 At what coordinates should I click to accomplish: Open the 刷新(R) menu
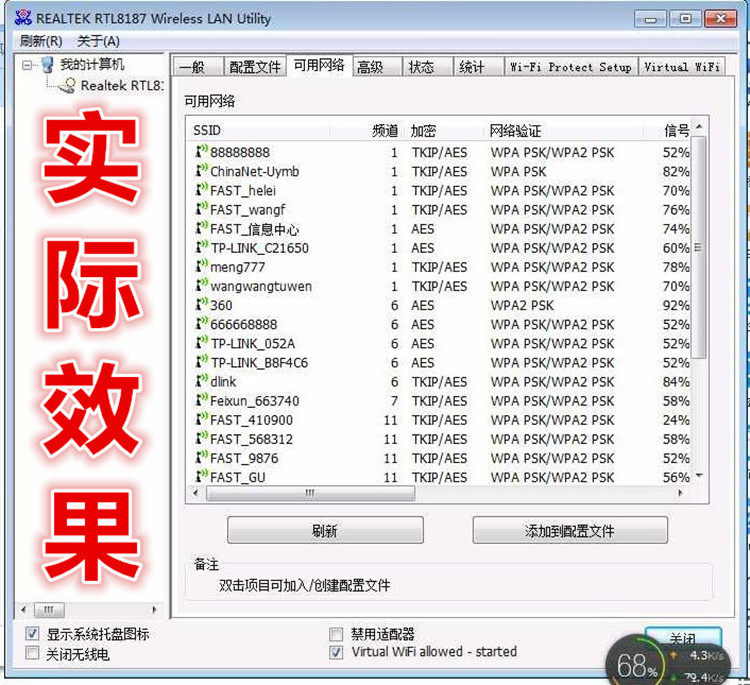click(x=41, y=41)
